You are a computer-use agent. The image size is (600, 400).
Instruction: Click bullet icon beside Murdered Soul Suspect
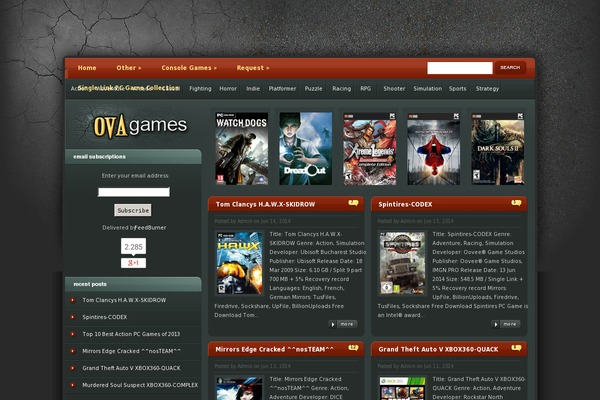pyautogui.click(x=72, y=385)
